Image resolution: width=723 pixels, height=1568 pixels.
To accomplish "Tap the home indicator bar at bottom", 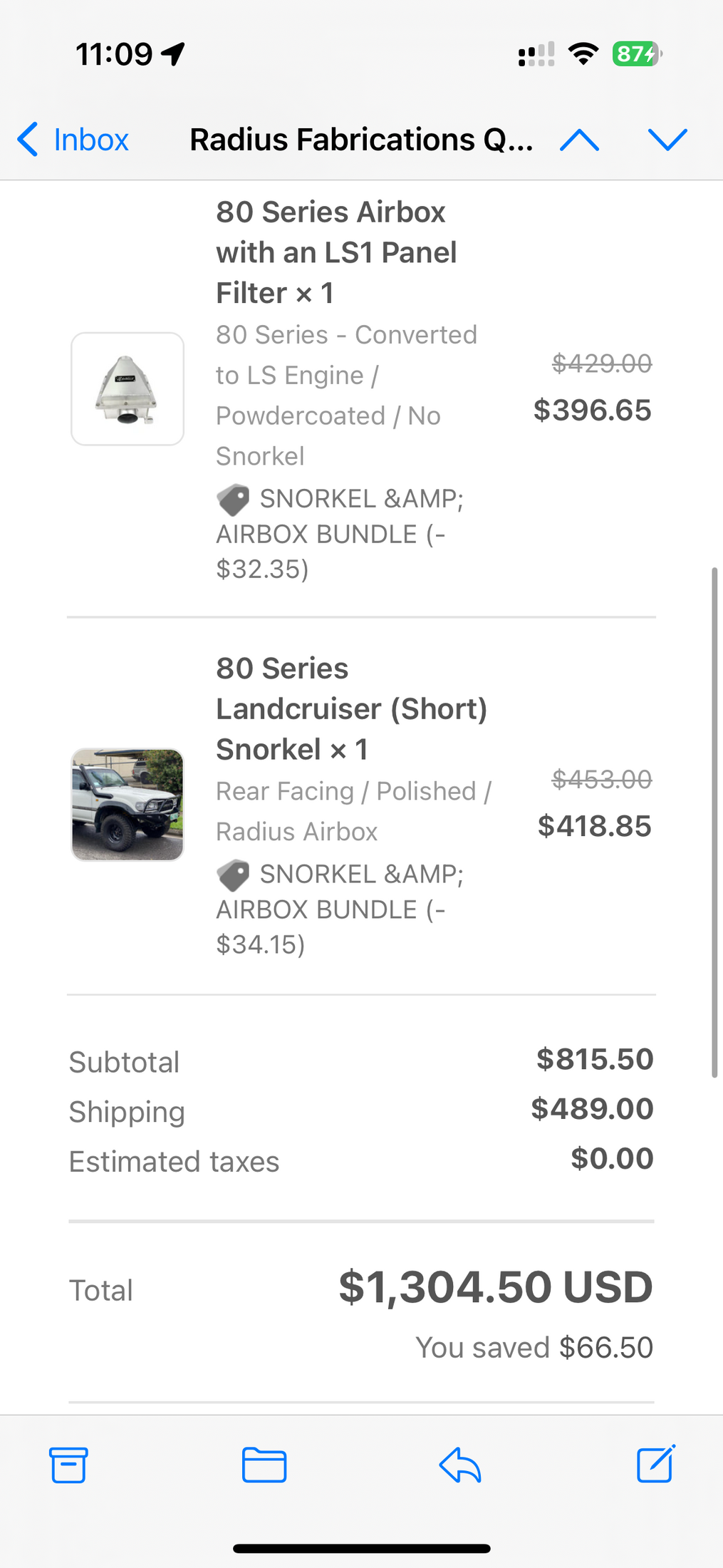I will click(361, 1548).
